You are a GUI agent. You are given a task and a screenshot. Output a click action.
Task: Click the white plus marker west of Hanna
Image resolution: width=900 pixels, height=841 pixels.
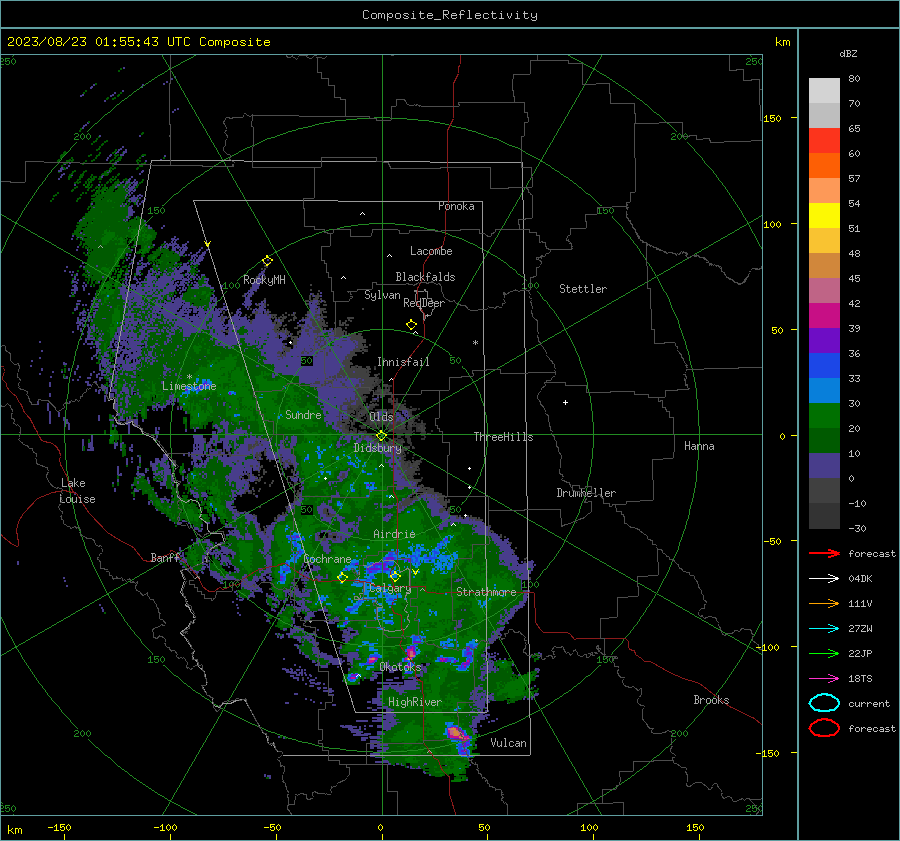[x=565, y=402]
